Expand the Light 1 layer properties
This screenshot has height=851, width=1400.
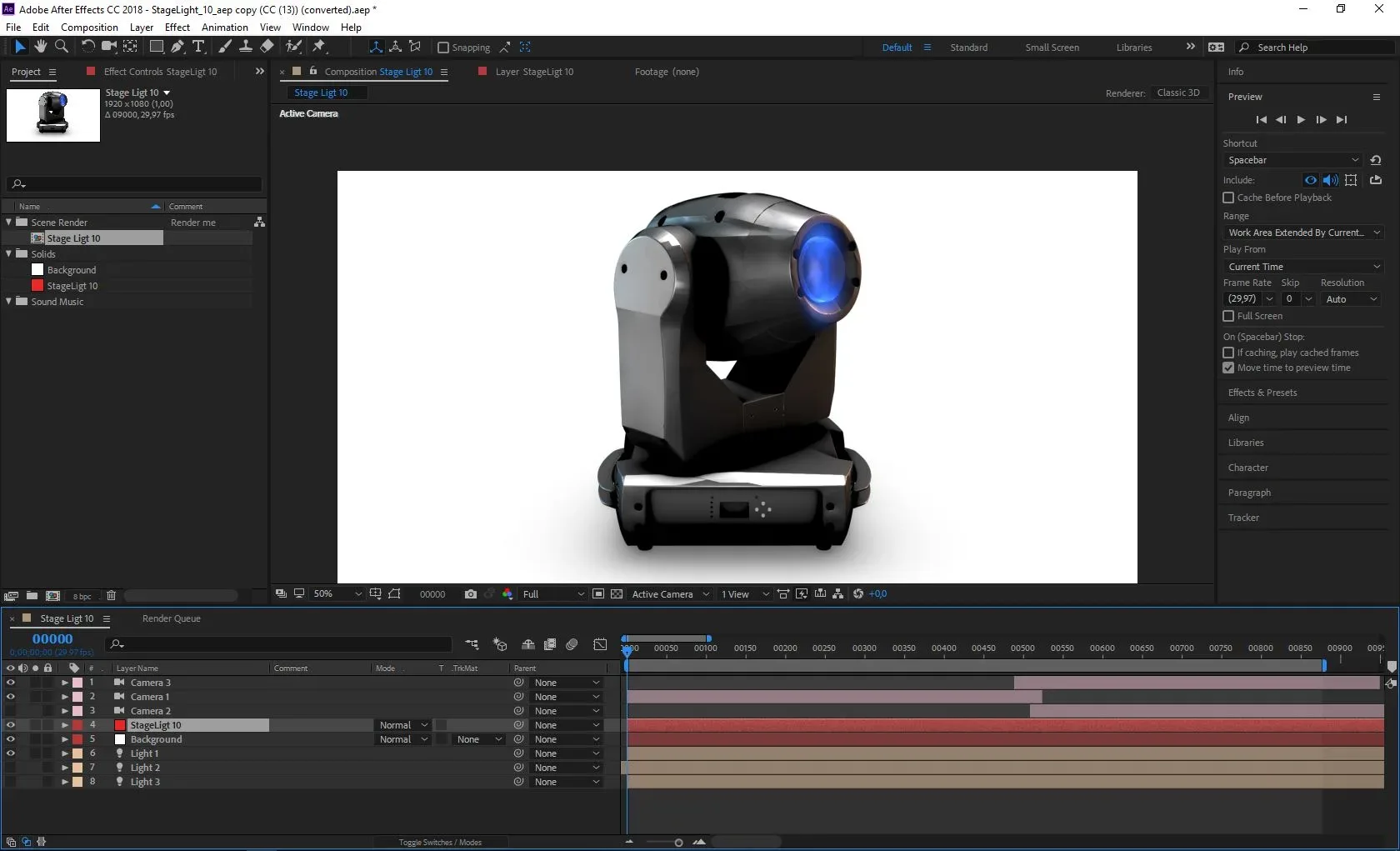click(x=65, y=753)
